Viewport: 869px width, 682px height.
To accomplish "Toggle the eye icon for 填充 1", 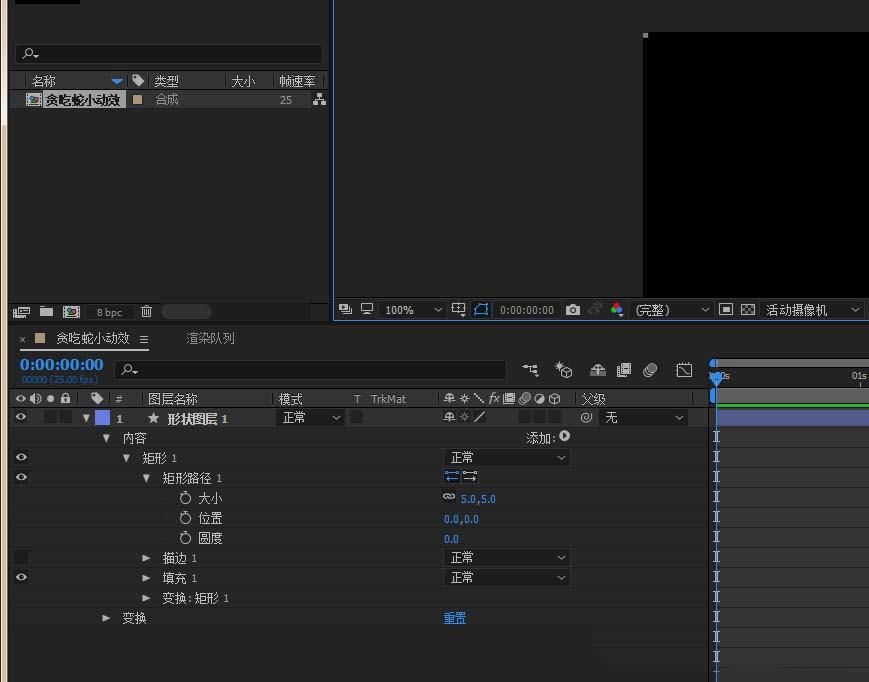I will coord(21,578).
